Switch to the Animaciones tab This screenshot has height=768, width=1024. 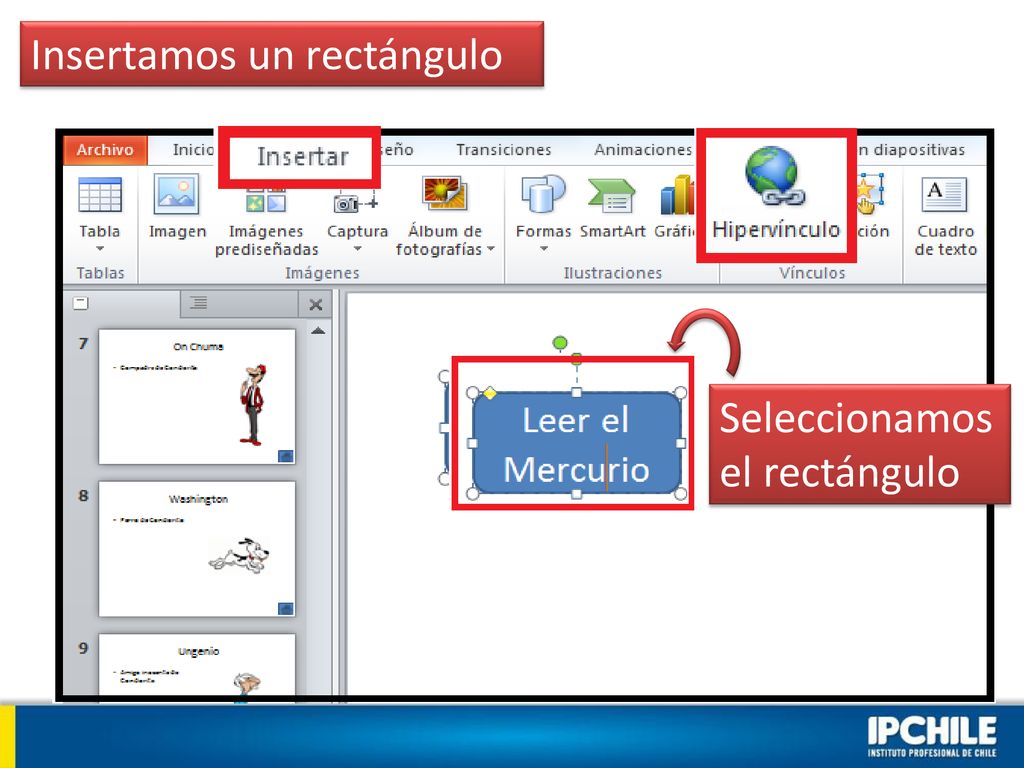click(x=643, y=150)
